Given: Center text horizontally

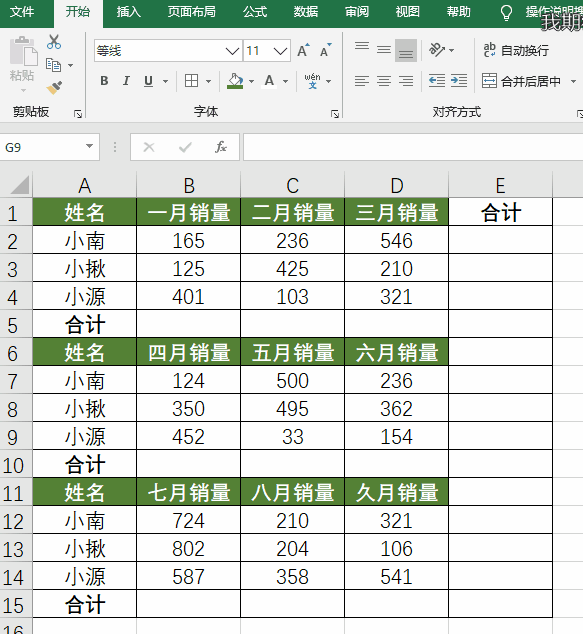Looking at the screenshot, I should 384,81.
